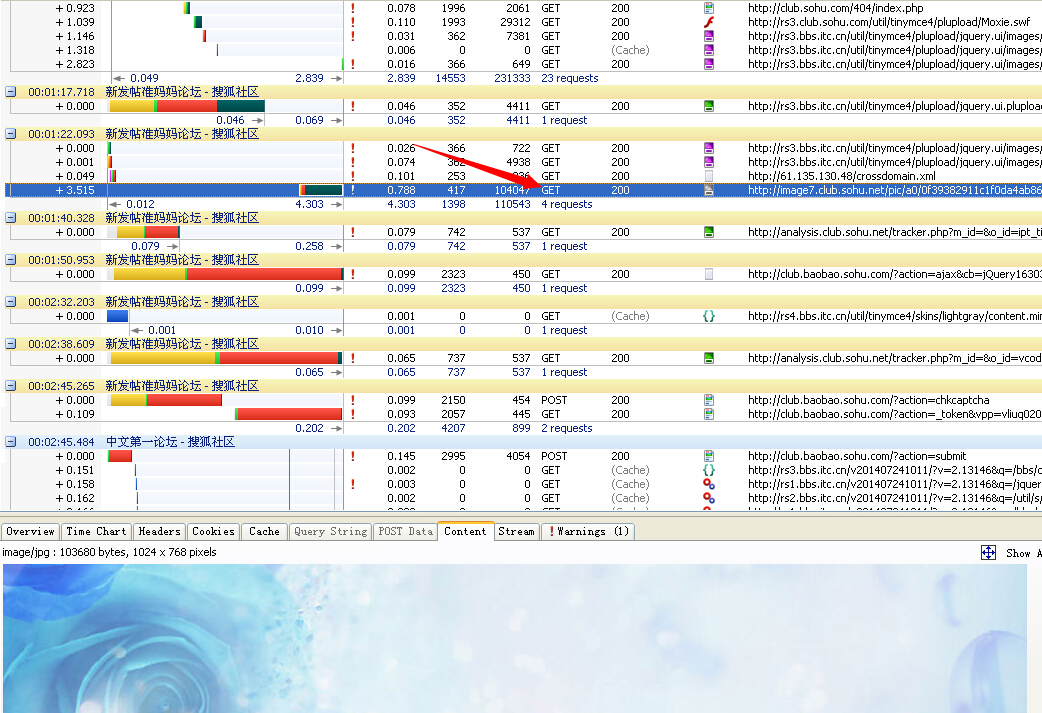Click the document icon of the chkcaptcha POST row
The height and width of the screenshot is (713, 1042).
point(709,400)
